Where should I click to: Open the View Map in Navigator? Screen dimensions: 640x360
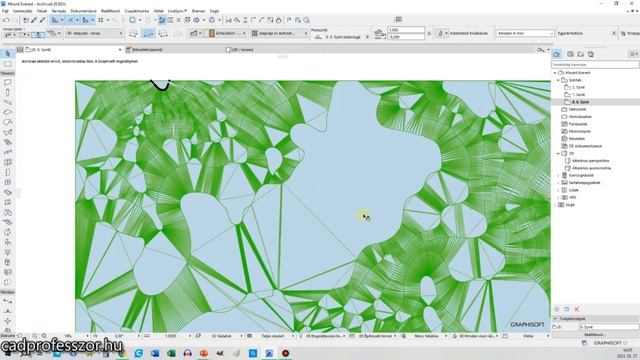pyautogui.click(x=570, y=54)
